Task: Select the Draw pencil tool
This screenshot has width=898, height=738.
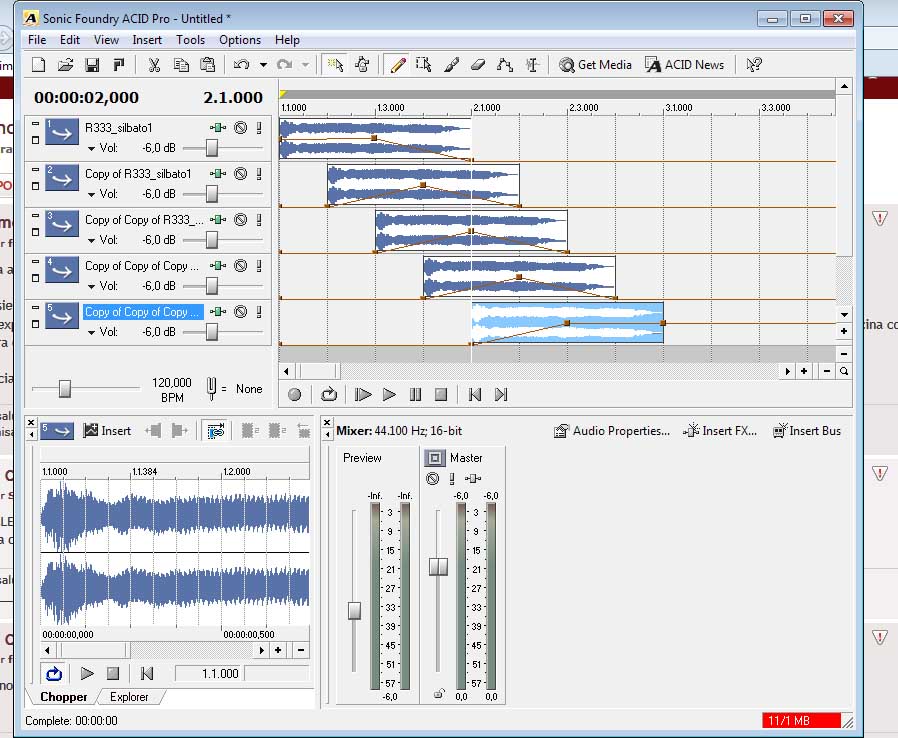Action: tap(397, 65)
